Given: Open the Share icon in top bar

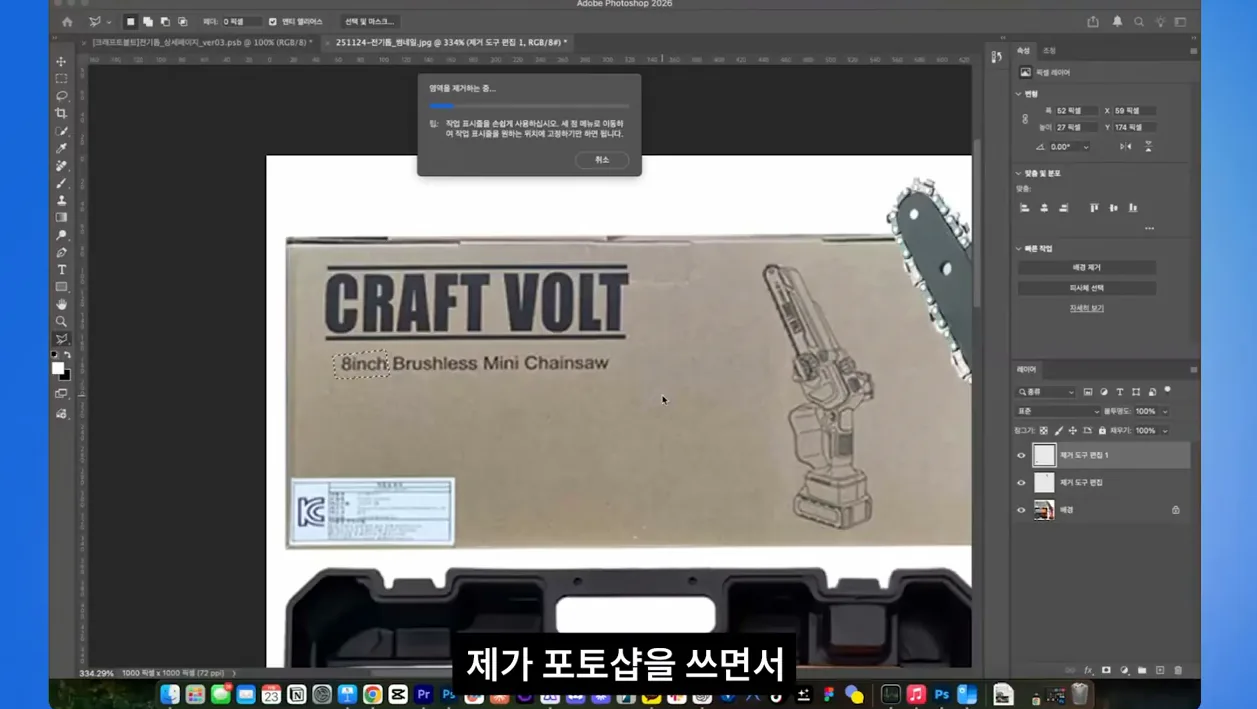Looking at the screenshot, I should pos(1093,21).
